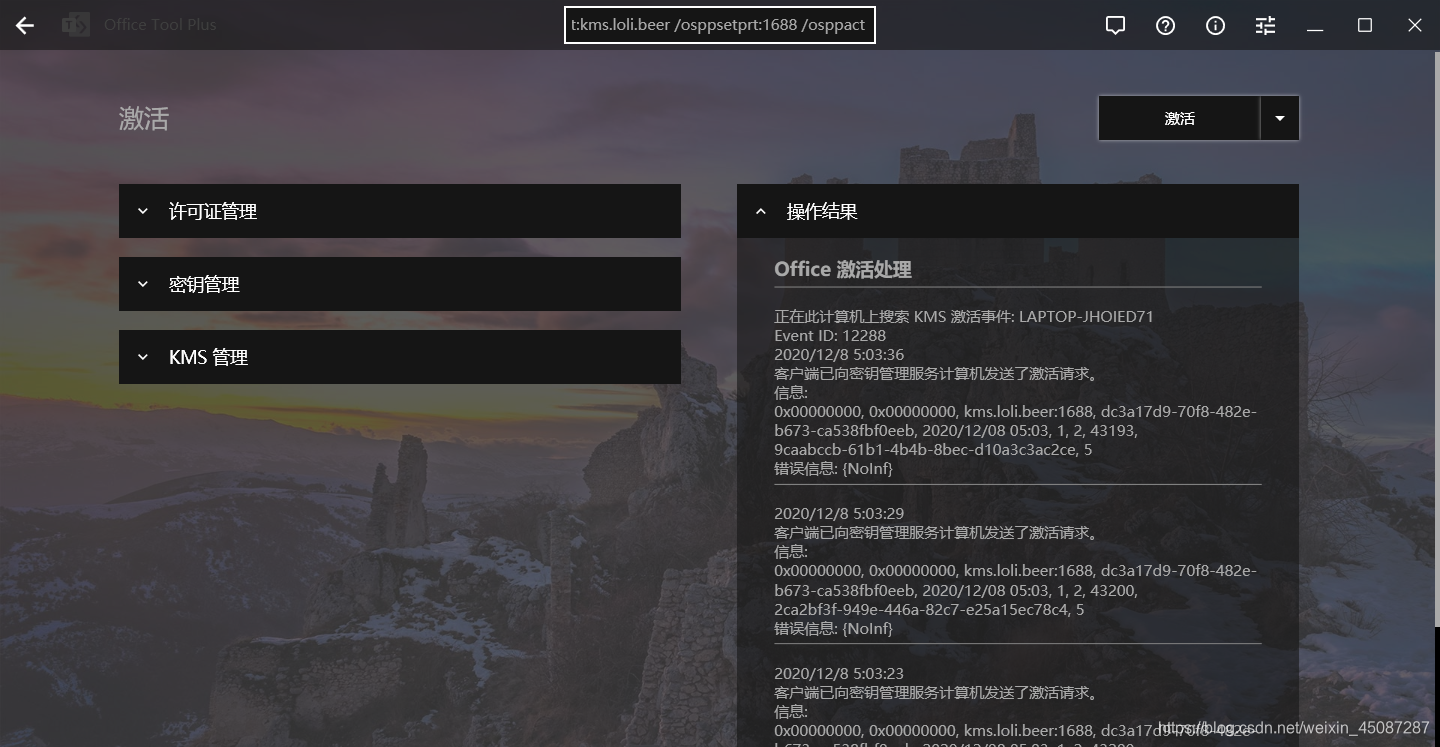The height and width of the screenshot is (747, 1440).
Task: Select the Event ID: 12288 line
Action: tap(830, 335)
